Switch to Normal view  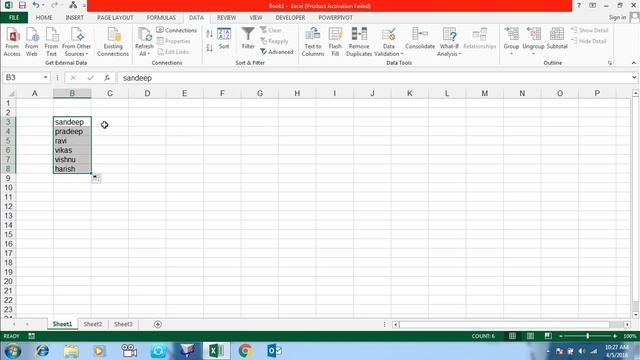pyautogui.click(x=512, y=336)
